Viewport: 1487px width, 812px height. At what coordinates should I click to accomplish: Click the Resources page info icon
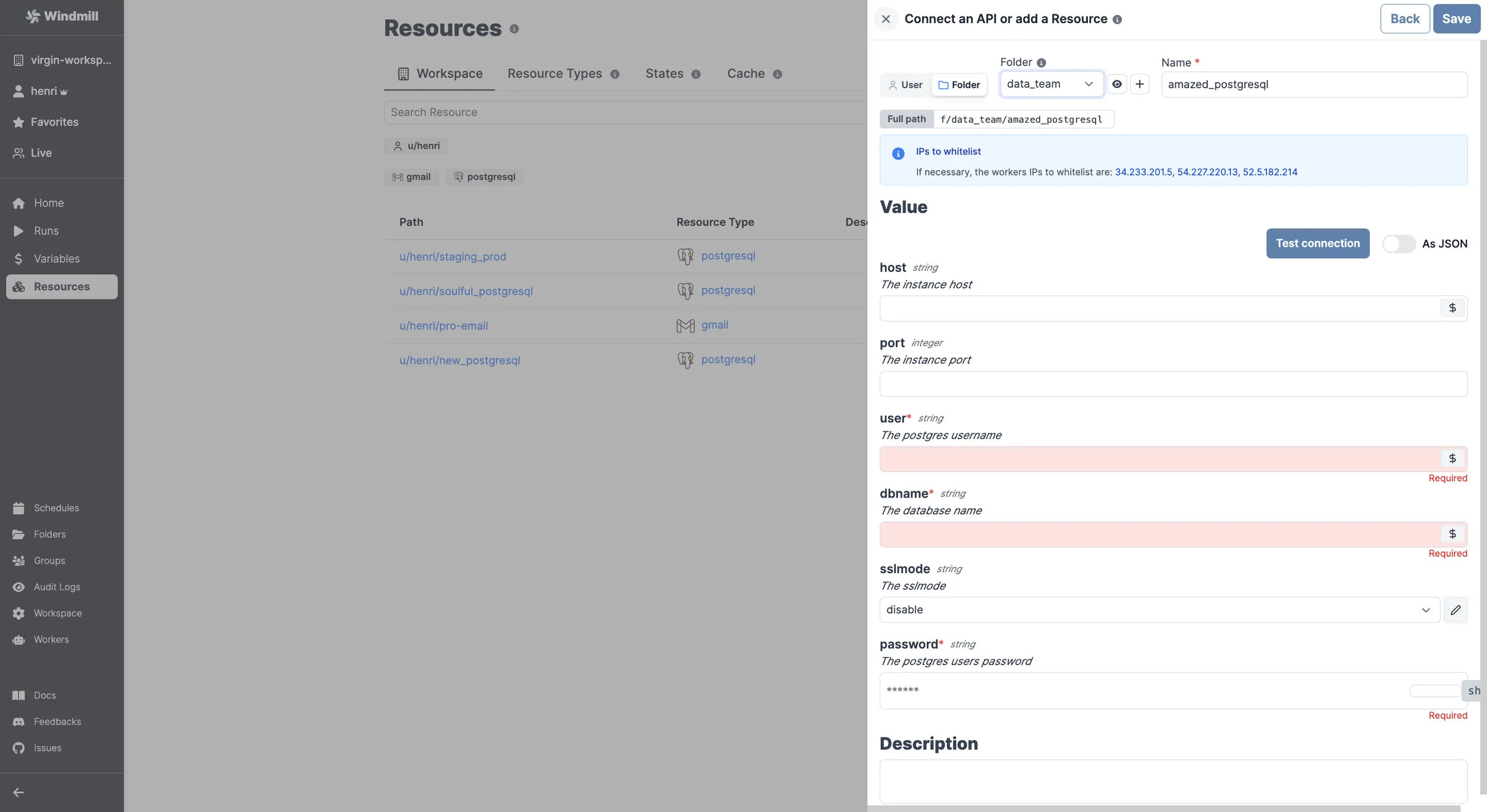pos(514,28)
